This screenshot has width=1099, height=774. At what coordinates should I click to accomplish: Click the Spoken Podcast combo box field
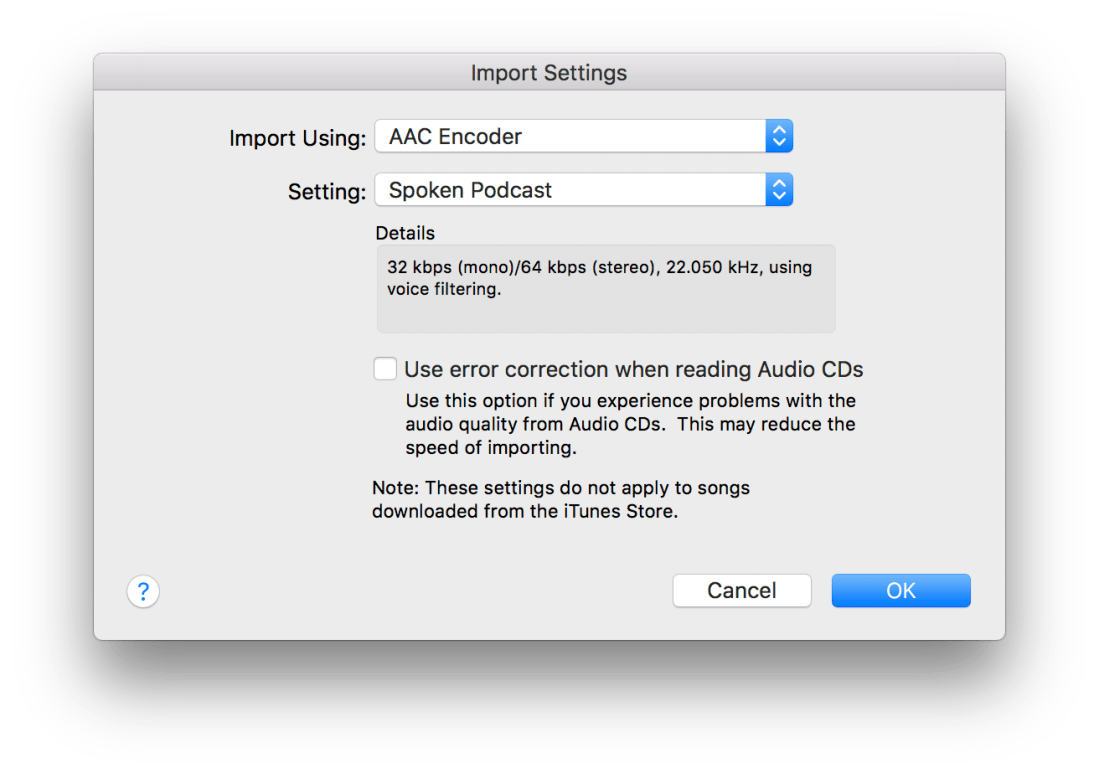(x=570, y=190)
